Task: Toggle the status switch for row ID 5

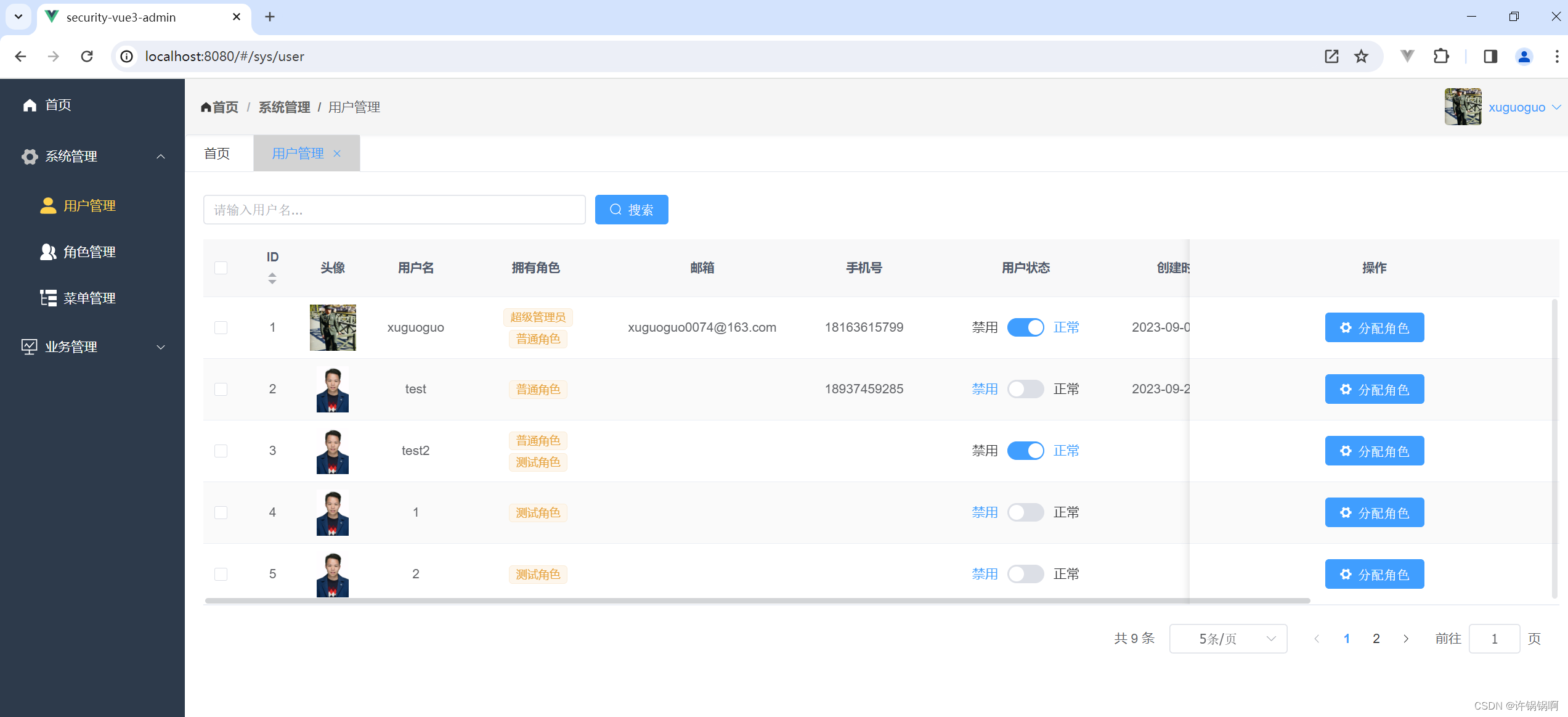Action: pyautogui.click(x=1025, y=574)
